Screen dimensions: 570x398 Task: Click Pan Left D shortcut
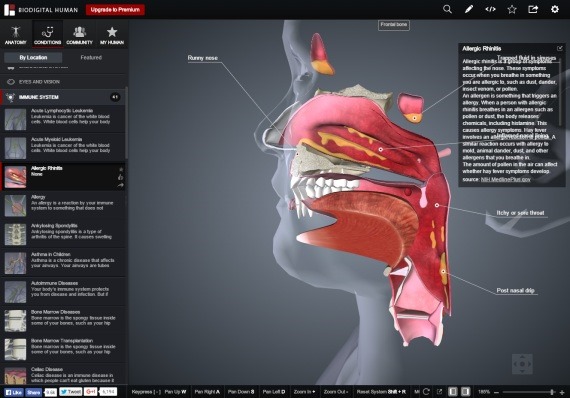pyautogui.click(x=274, y=392)
